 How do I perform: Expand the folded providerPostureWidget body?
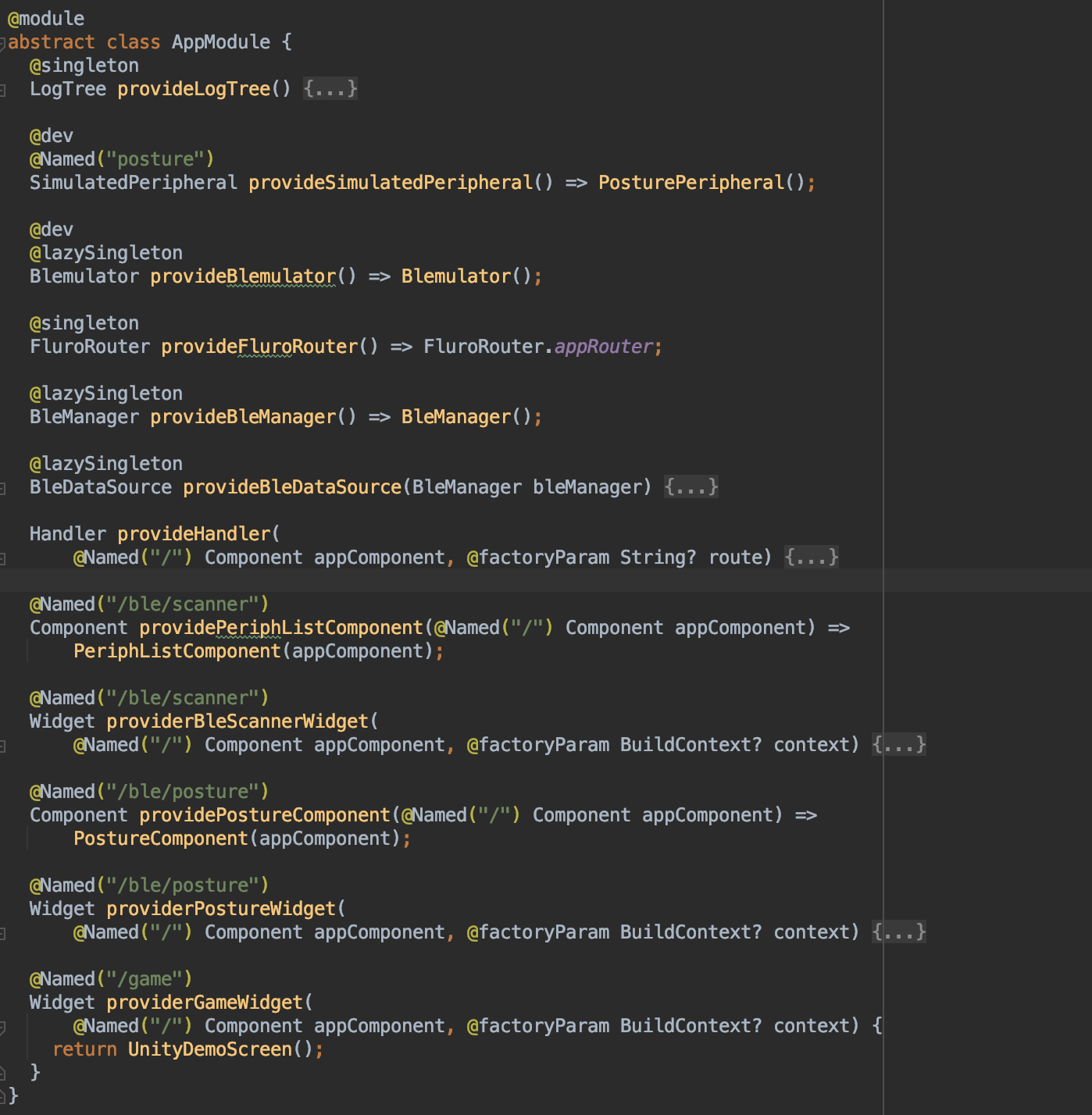899,932
